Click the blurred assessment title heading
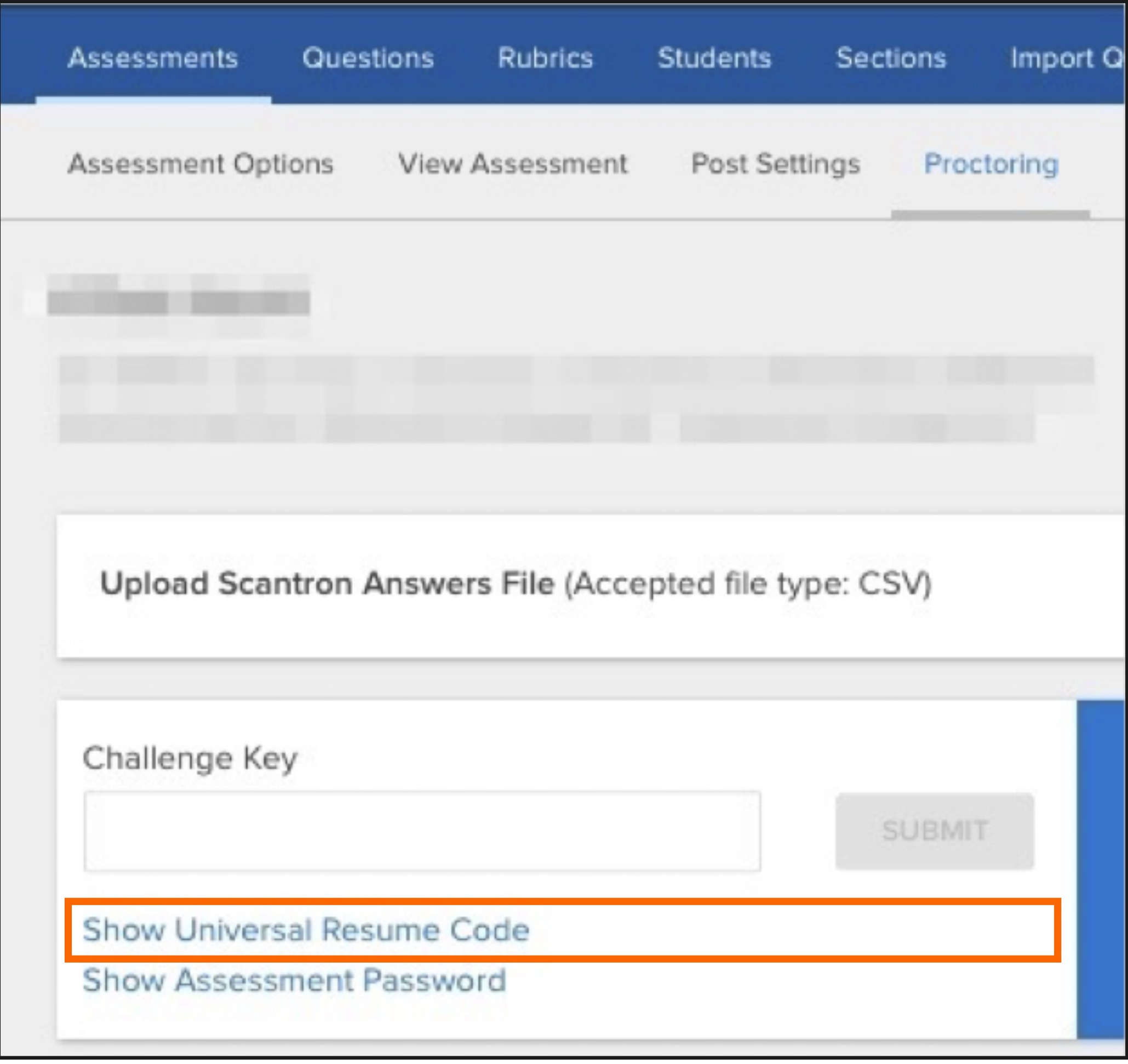This screenshot has height=1064, width=1128. click(178, 301)
